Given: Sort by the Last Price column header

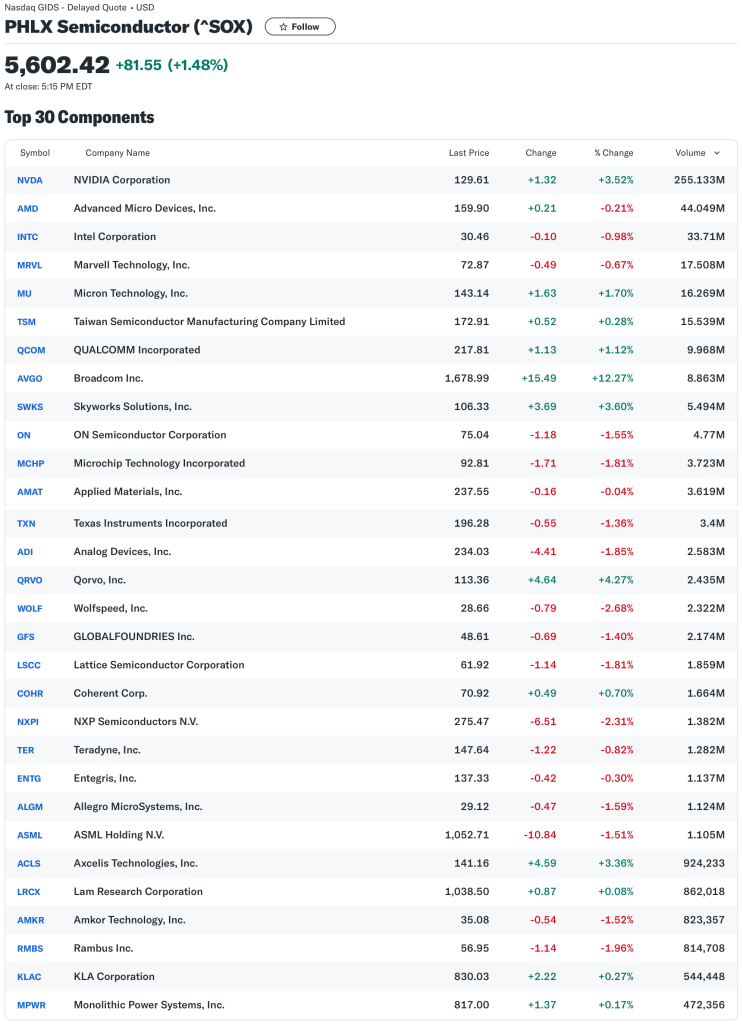Looking at the screenshot, I should [469, 153].
